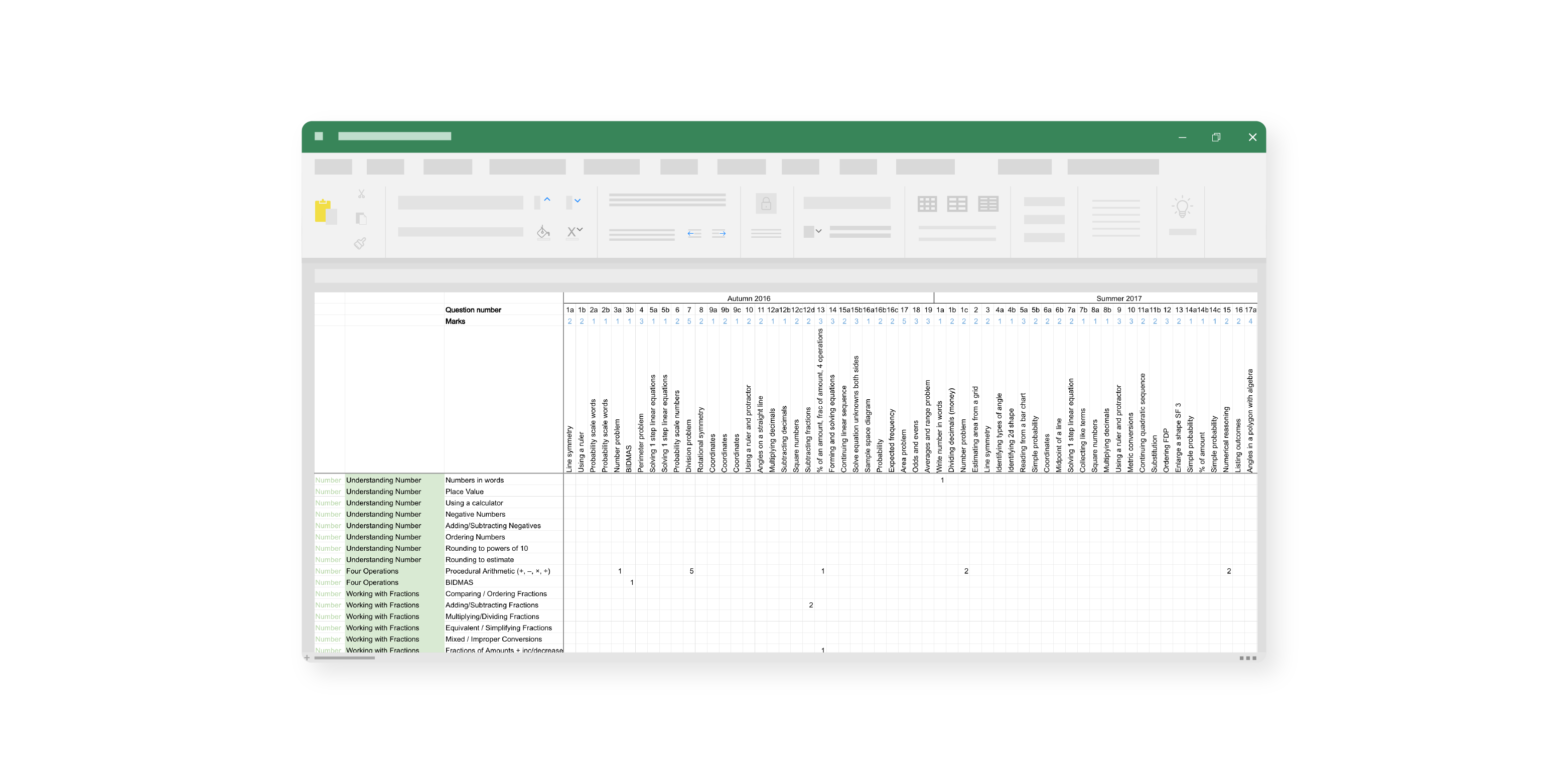Click the rotated 'Rotational symmetry' column header
This screenshot has height=784, width=1568.
[x=700, y=439]
